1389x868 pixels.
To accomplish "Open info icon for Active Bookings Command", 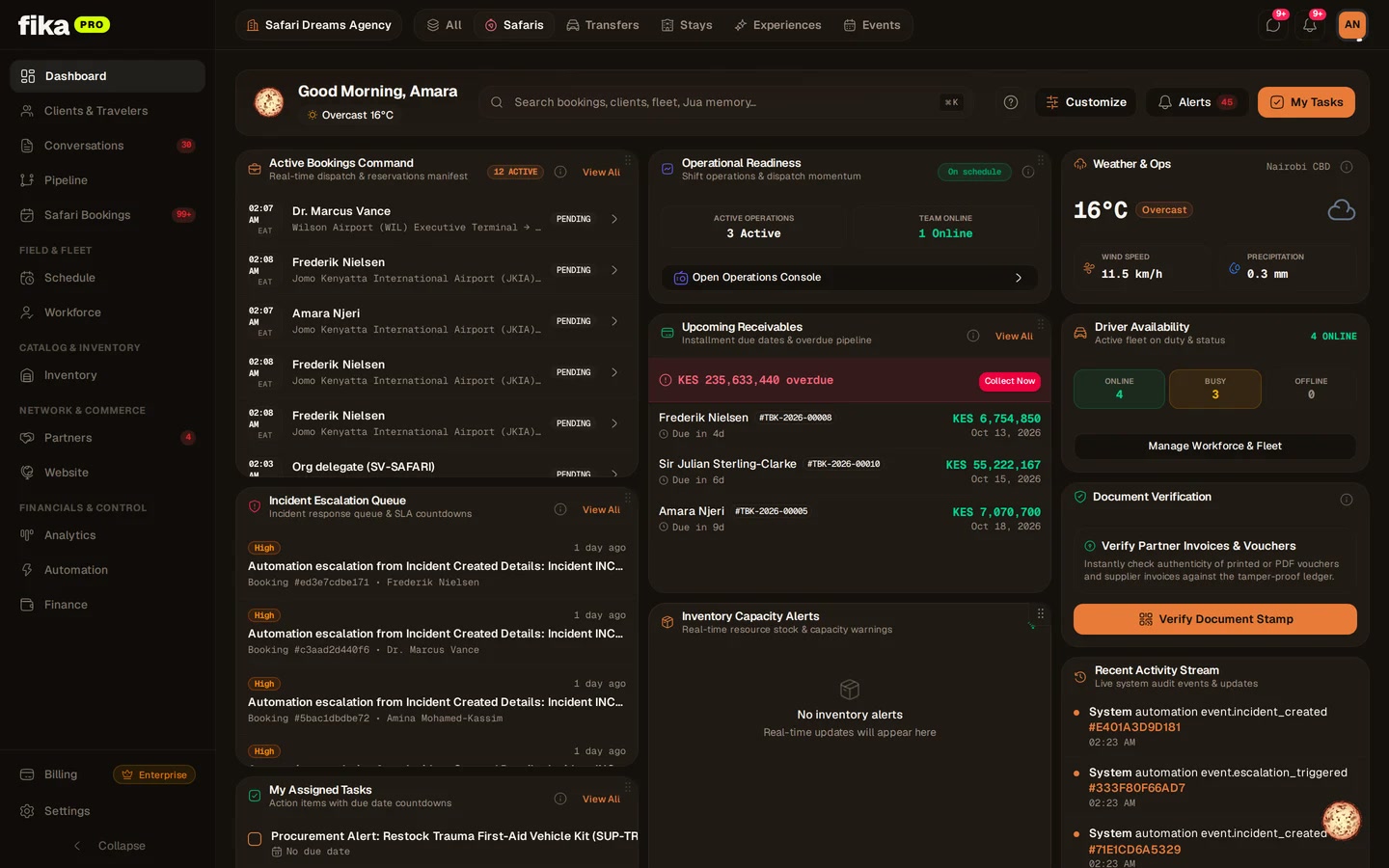I will tap(560, 172).
